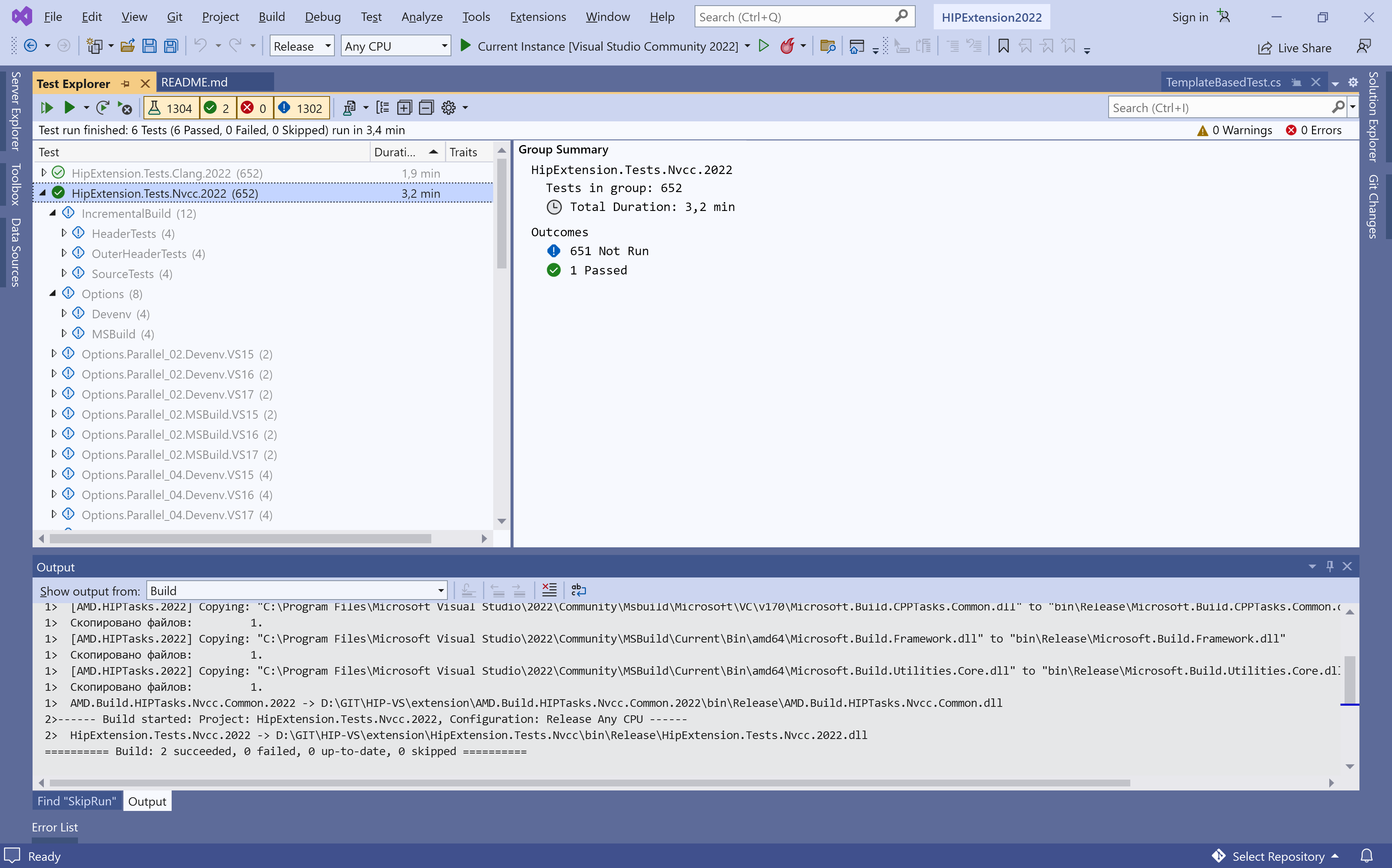Clear all output text
This screenshot has width=1392, height=868.
coord(549,590)
